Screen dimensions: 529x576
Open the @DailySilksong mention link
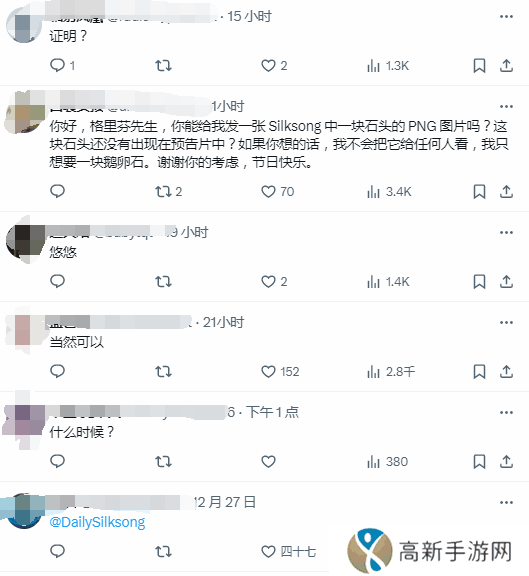click(97, 522)
